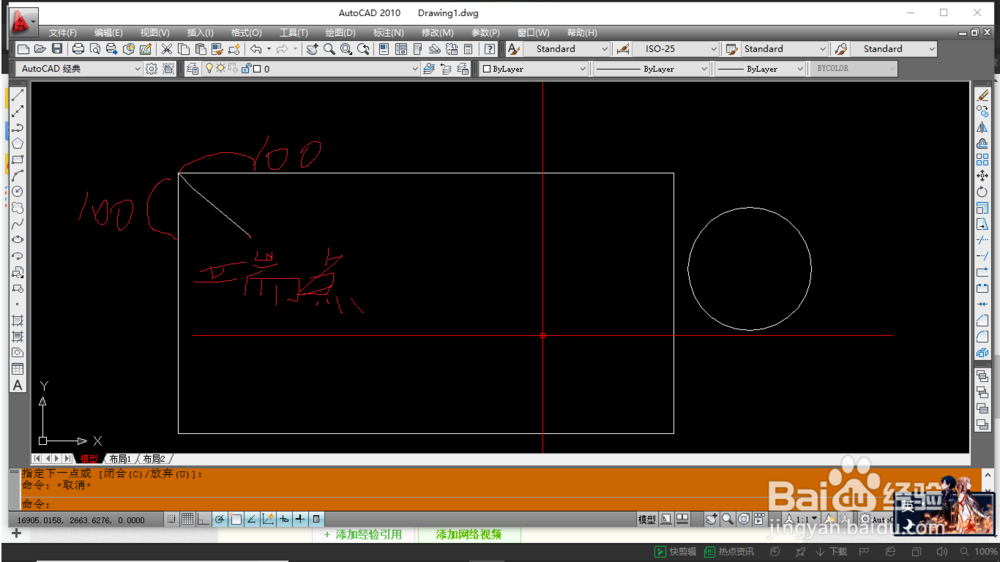Select the Move modify tool
The width and height of the screenshot is (1000, 562).
pos(982,175)
